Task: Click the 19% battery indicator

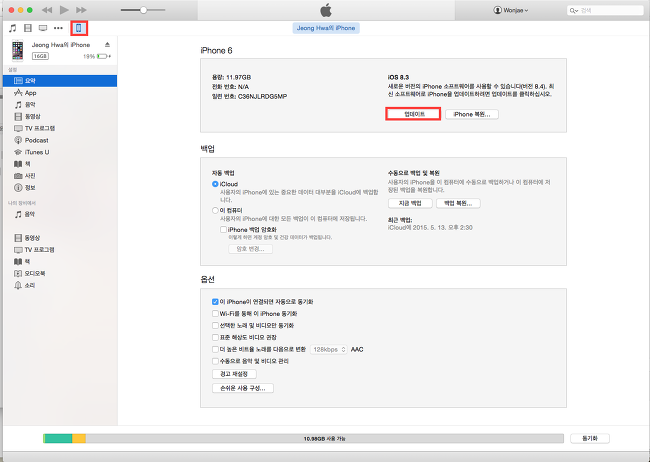Action: (97, 56)
